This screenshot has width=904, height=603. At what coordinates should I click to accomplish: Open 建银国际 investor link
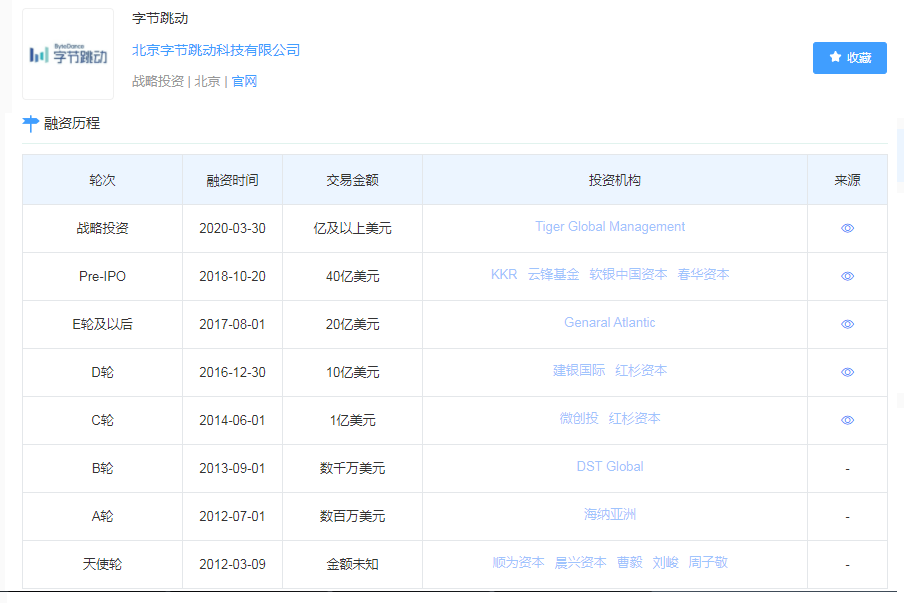tap(579, 370)
